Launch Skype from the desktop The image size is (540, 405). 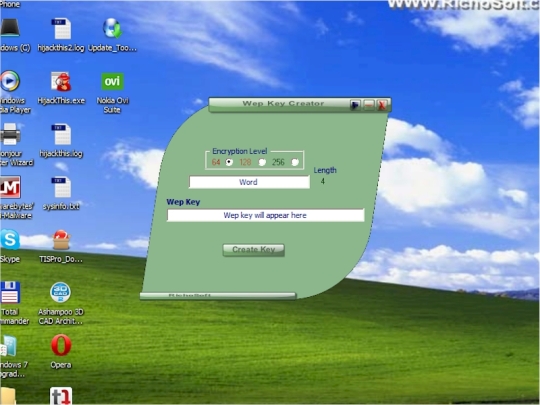point(10,239)
